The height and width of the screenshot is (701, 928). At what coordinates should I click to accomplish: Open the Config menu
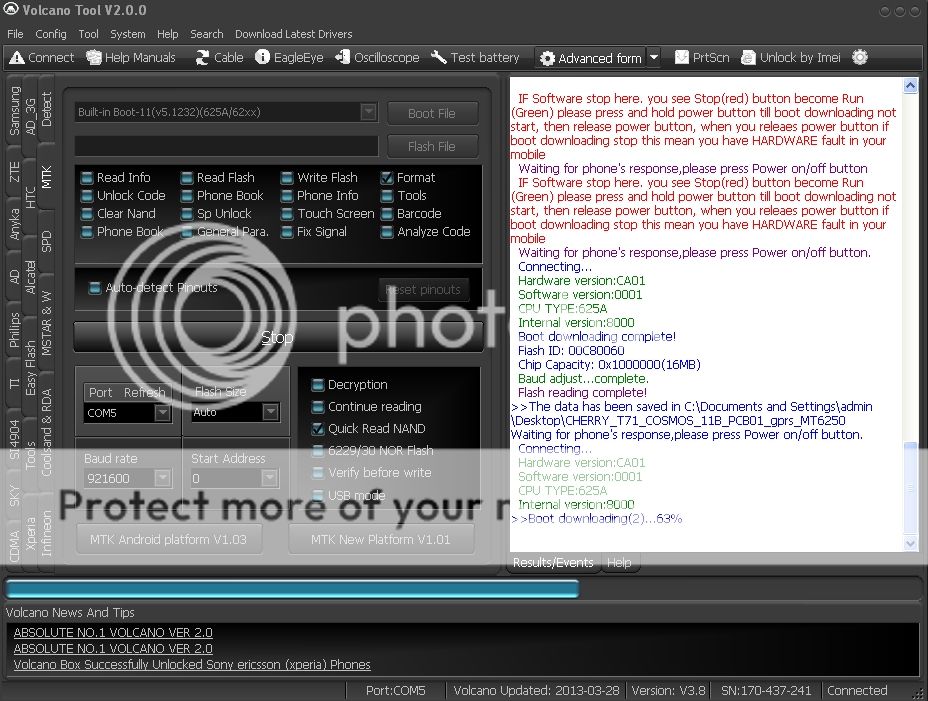click(51, 34)
